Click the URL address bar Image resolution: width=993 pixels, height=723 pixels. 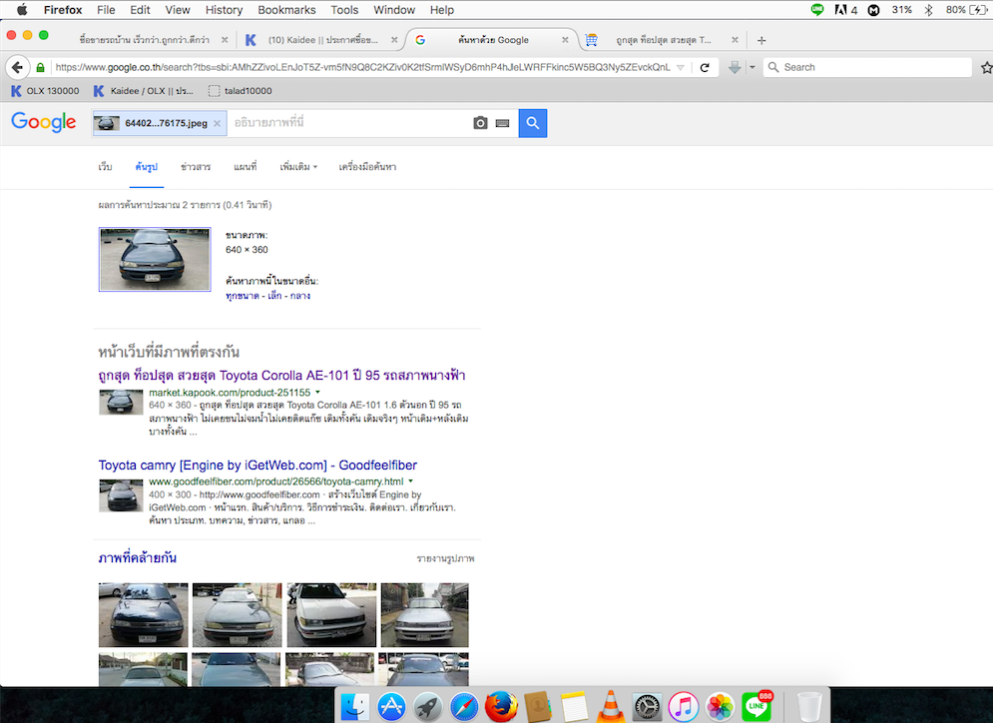coord(362,67)
